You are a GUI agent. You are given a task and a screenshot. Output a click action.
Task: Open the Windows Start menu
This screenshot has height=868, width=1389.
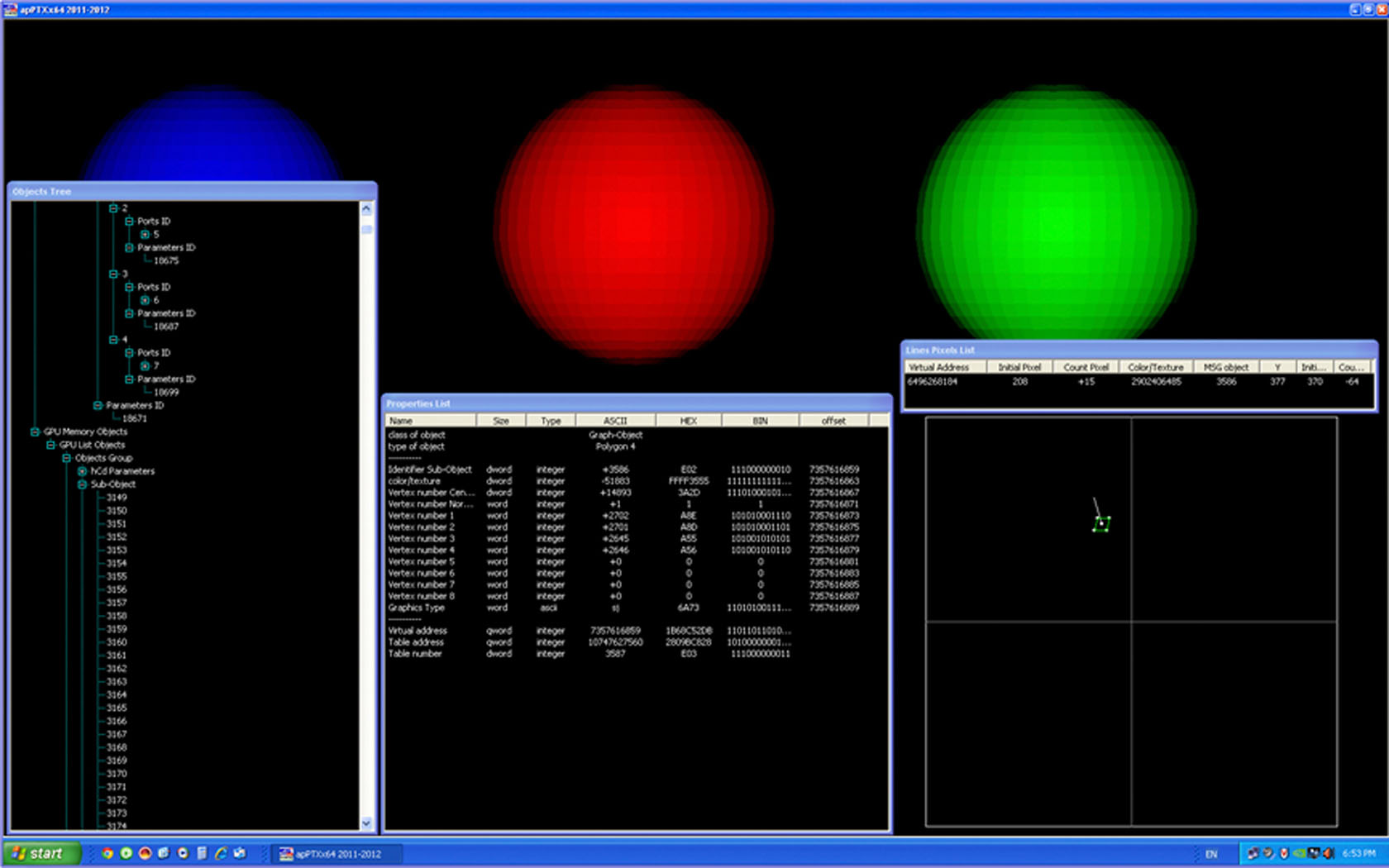[x=41, y=853]
